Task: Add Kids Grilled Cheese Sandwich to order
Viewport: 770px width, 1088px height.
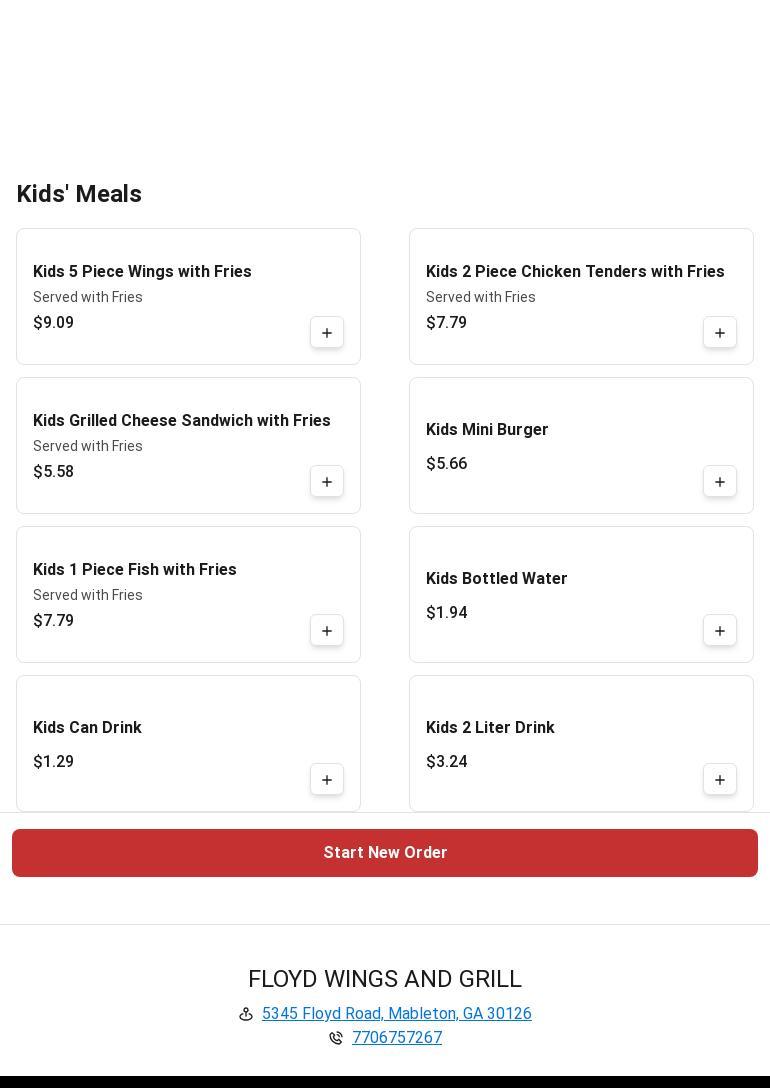Action: 327,482
